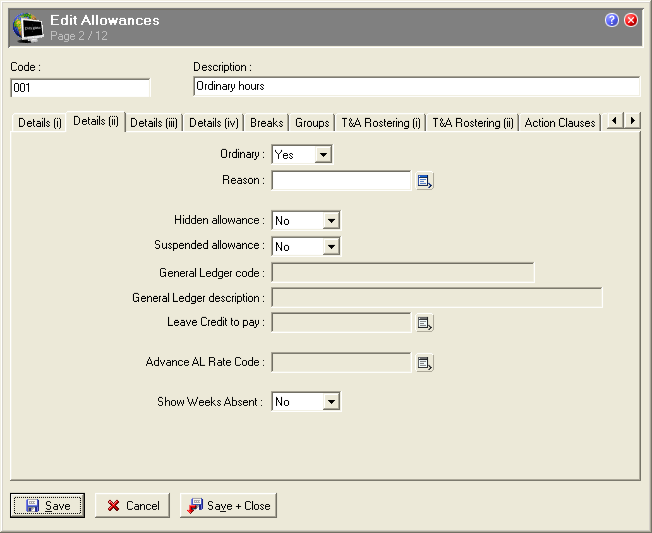Click the blue help question mark icon

coord(612,20)
